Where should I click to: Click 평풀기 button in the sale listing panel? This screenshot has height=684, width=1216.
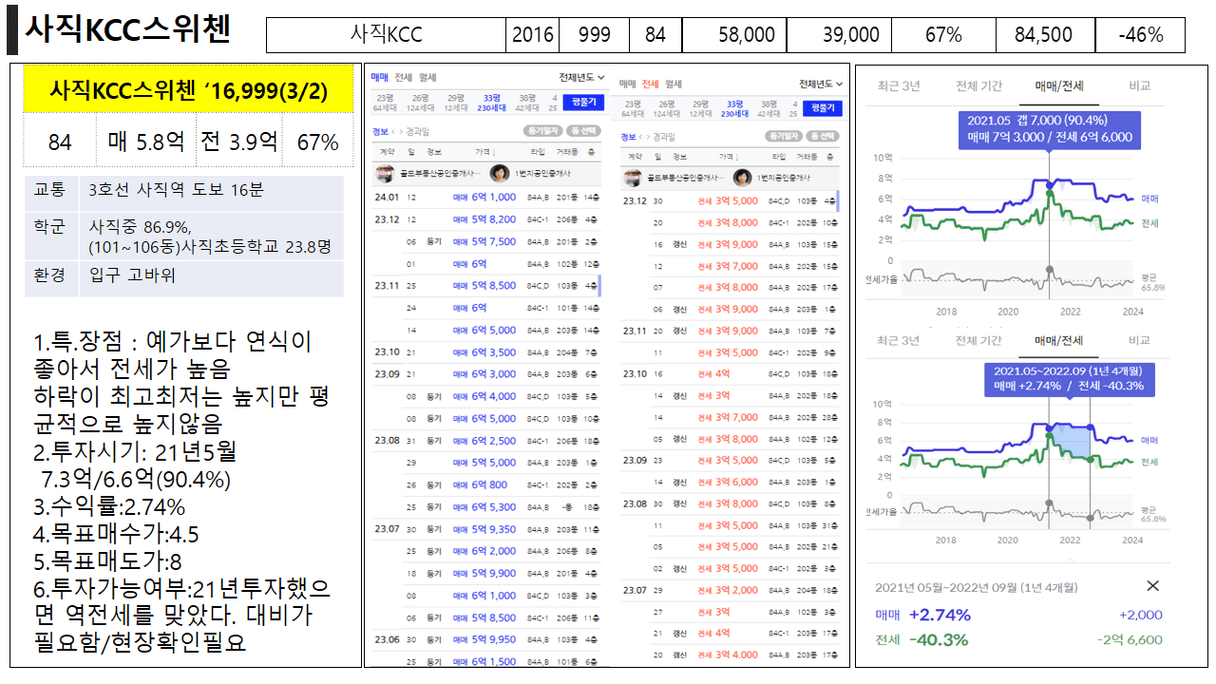pyautogui.click(x=584, y=102)
